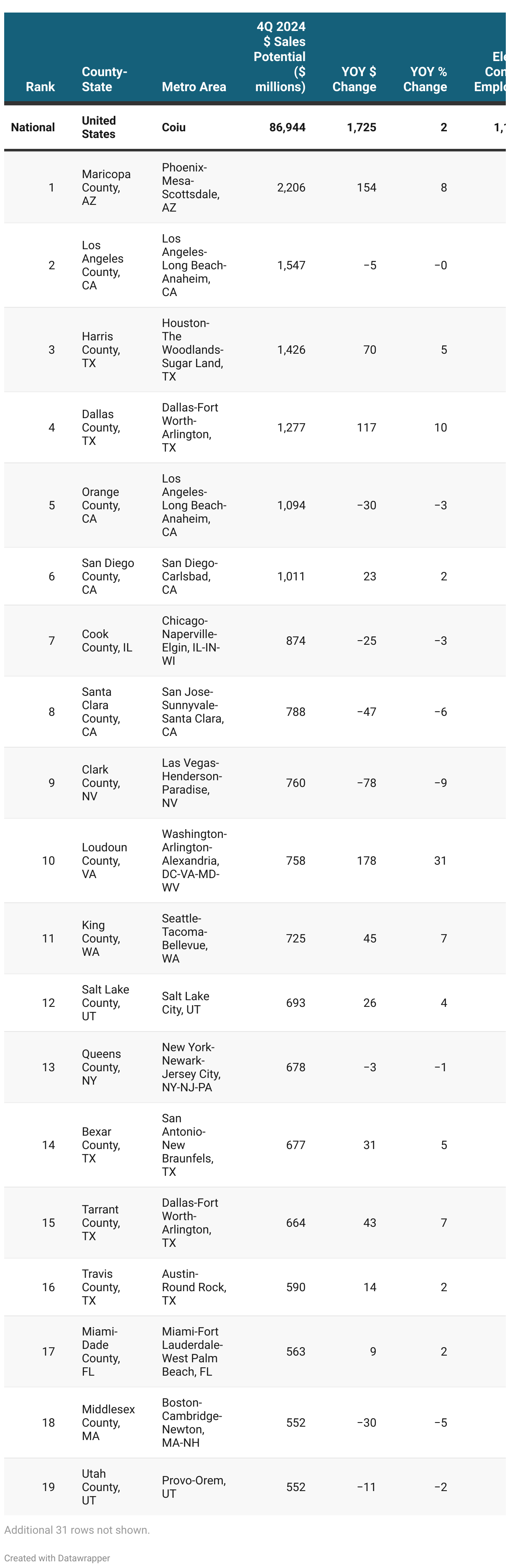Select the Maricopa County, AZ cell

pos(107,187)
